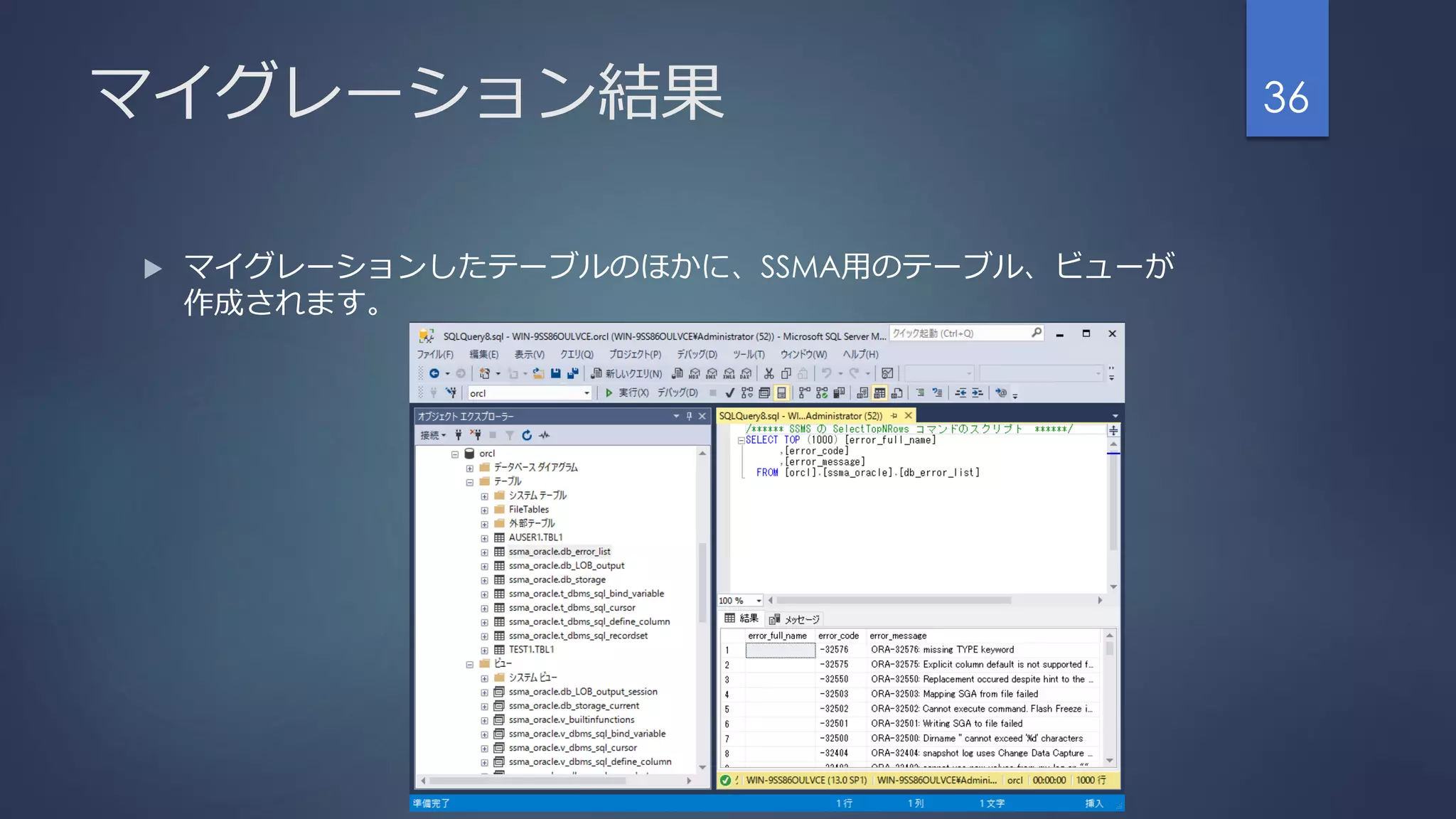Open the 接続 dropdown in Object Explorer
Screen dimensions: 1456x819
coord(433,435)
